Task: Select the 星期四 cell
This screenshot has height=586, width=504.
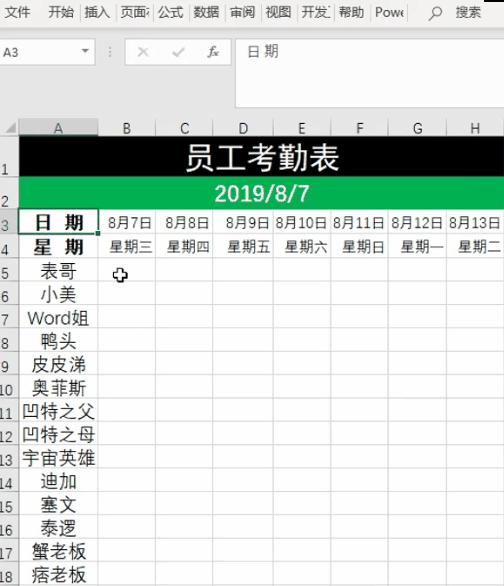Action: (184, 246)
